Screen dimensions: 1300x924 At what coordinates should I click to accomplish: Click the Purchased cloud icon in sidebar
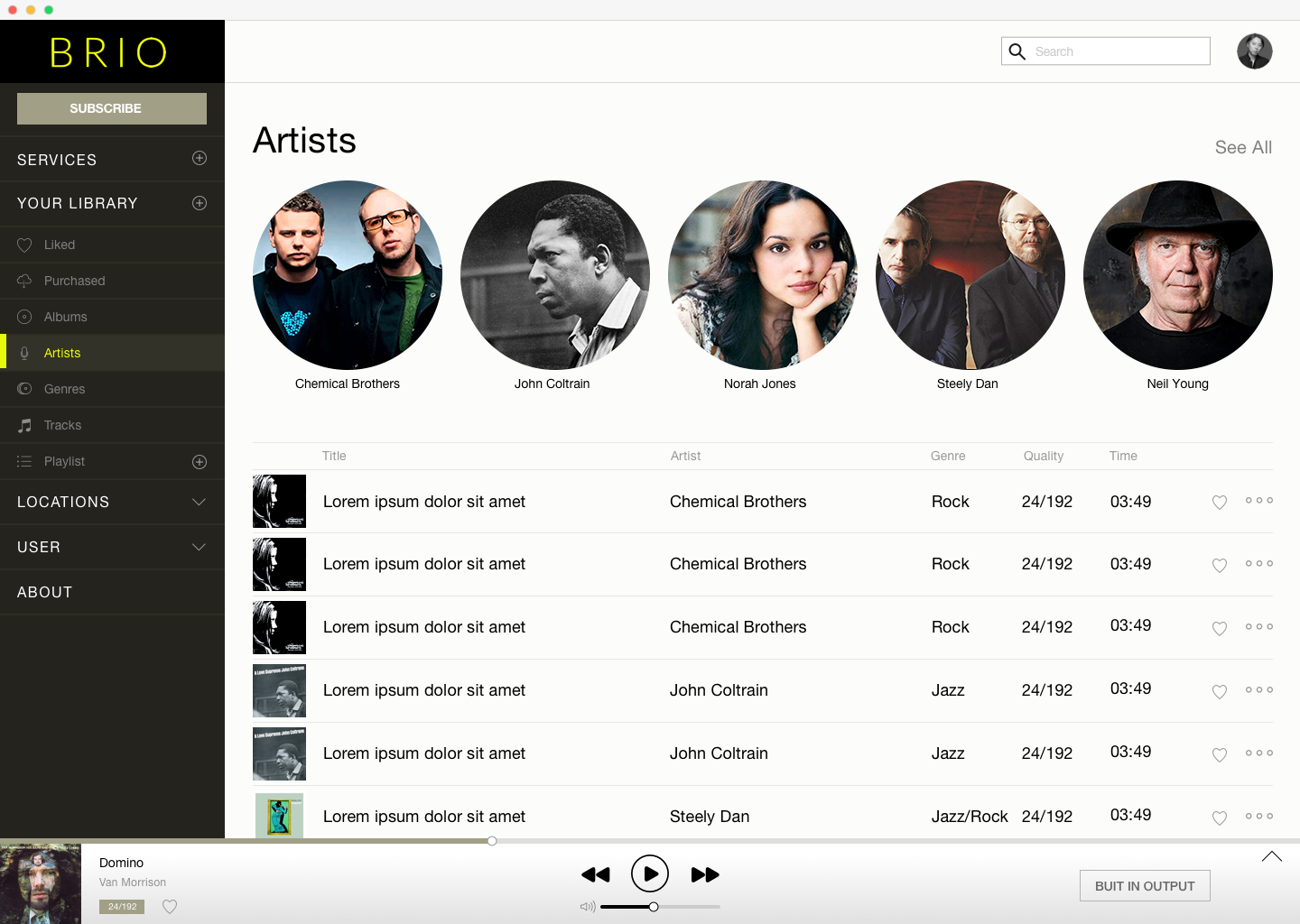24,281
